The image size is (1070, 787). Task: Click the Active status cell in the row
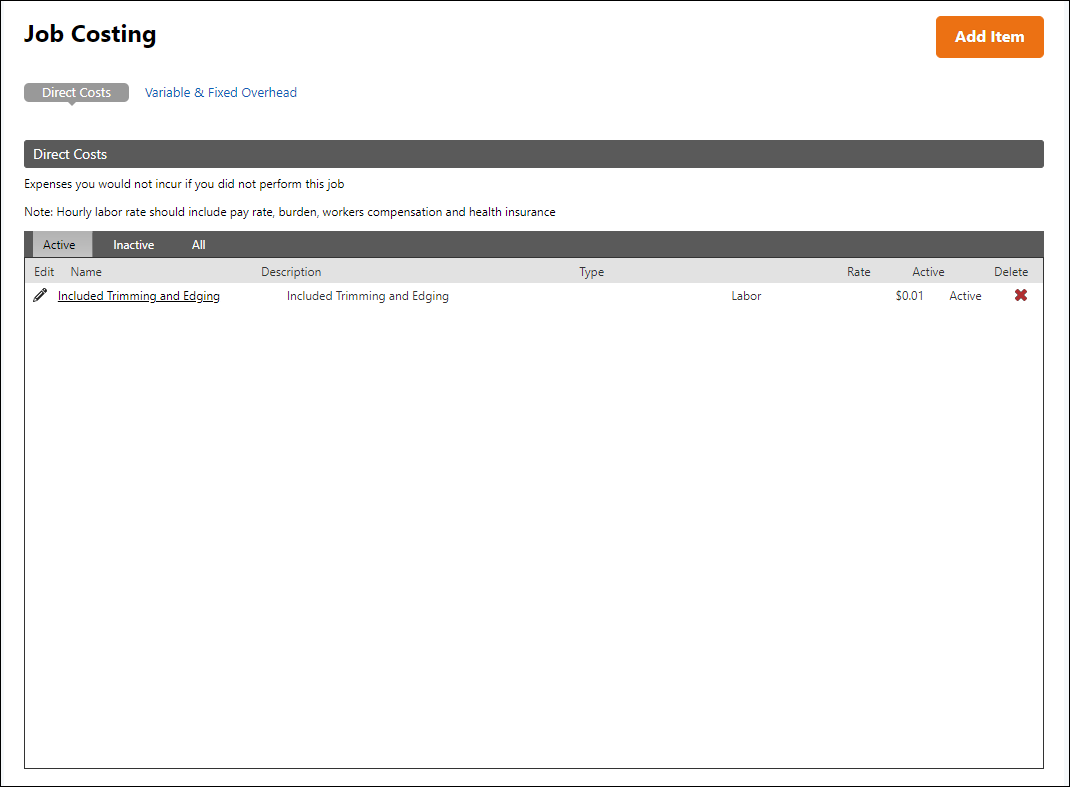coord(965,296)
